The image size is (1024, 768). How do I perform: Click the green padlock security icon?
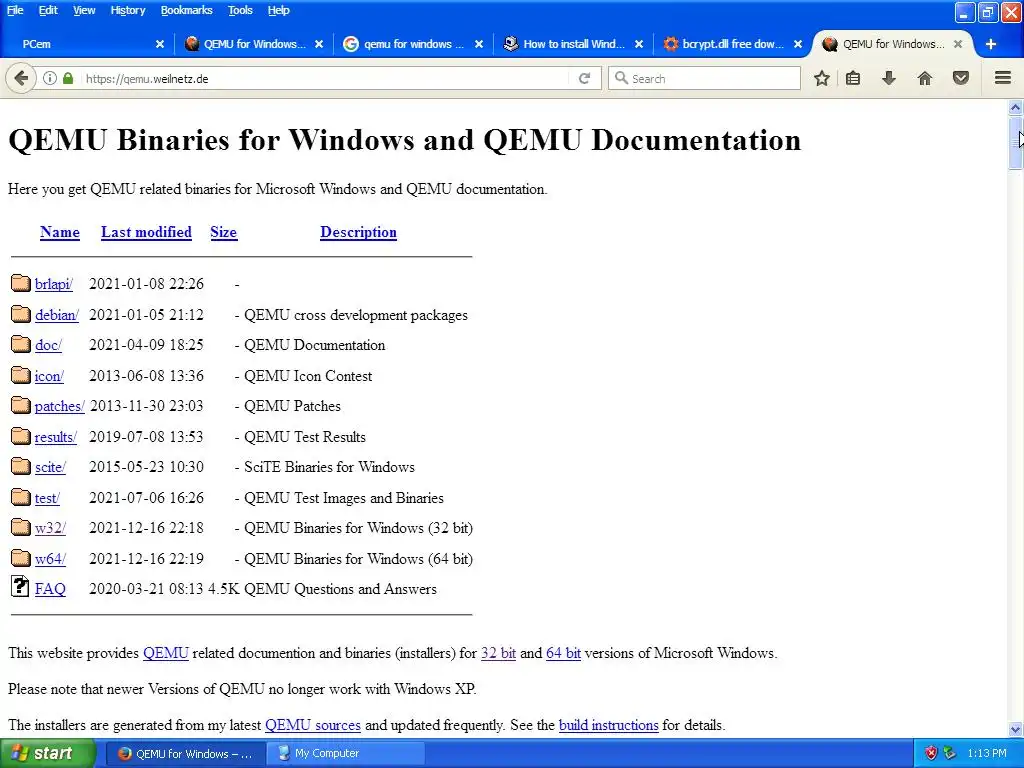coord(68,78)
